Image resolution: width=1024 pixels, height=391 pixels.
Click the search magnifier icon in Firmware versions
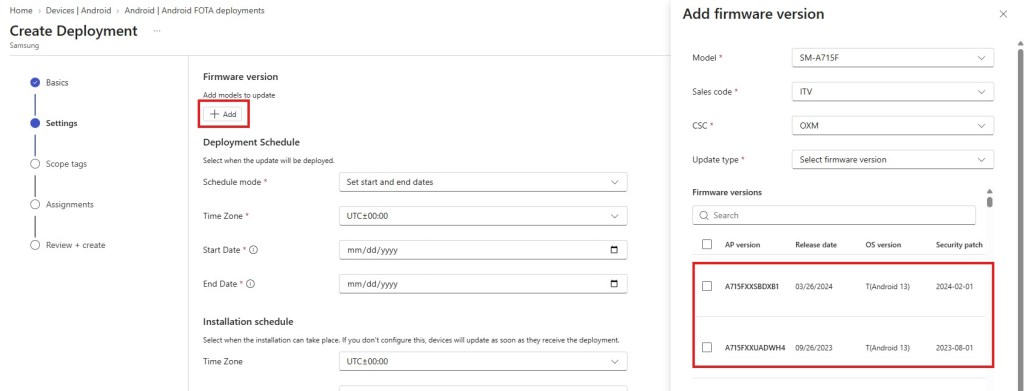(x=704, y=215)
